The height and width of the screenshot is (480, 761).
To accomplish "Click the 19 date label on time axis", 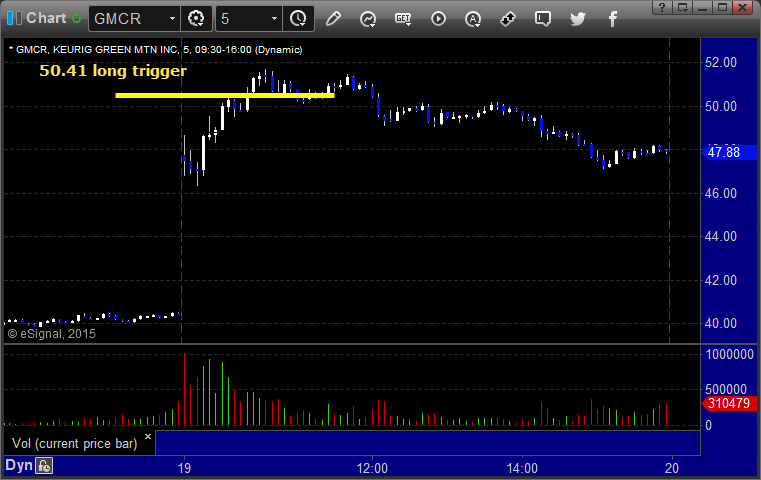I will pyautogui.click(x=184, y=468).
